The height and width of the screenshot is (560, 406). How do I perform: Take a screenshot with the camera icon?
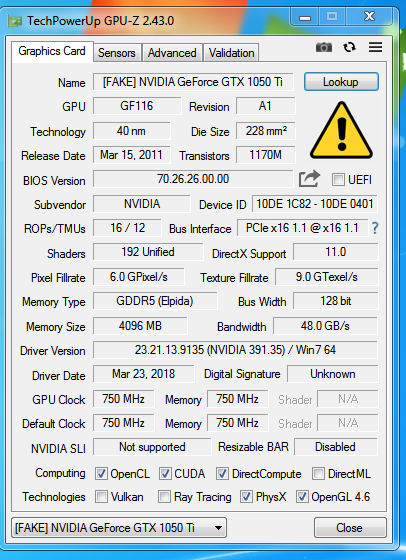[324, 47]
